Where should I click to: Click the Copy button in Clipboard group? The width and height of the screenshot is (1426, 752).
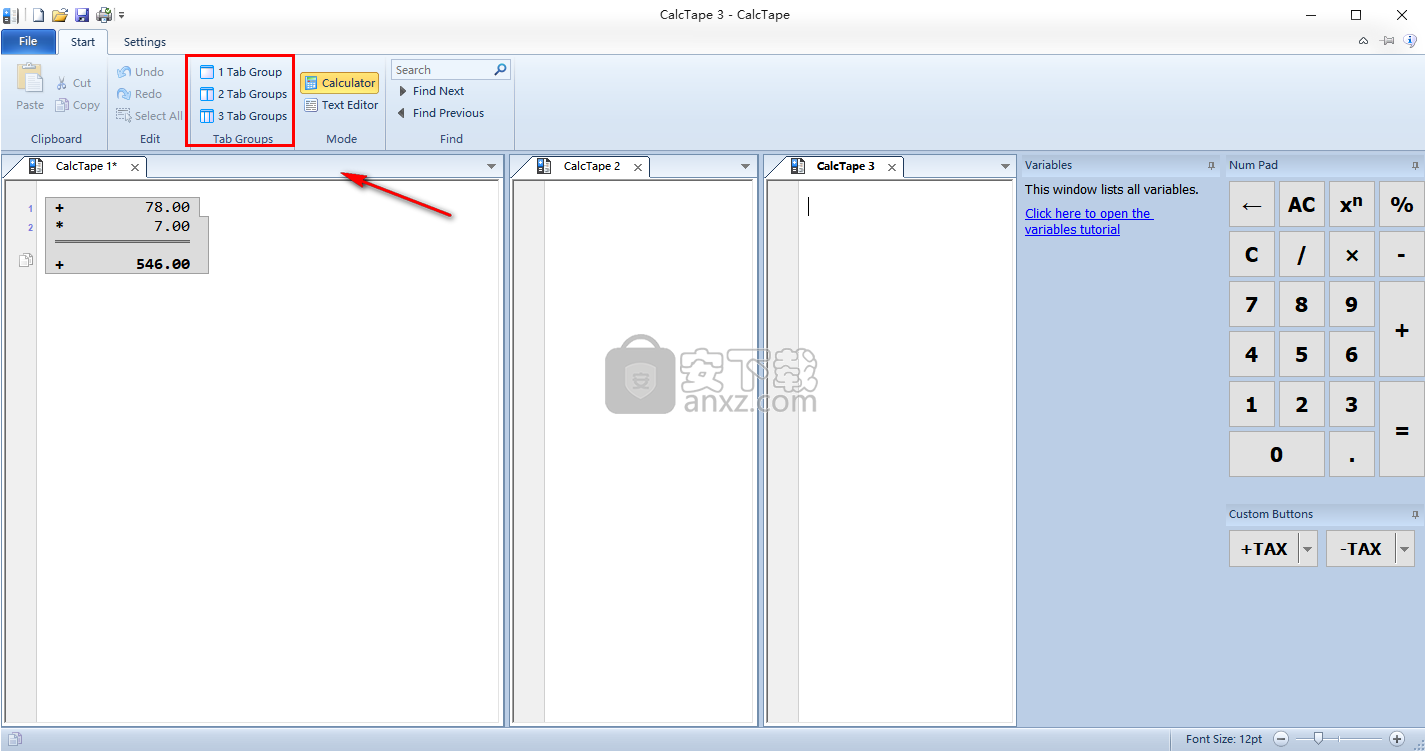click(78, 105)
